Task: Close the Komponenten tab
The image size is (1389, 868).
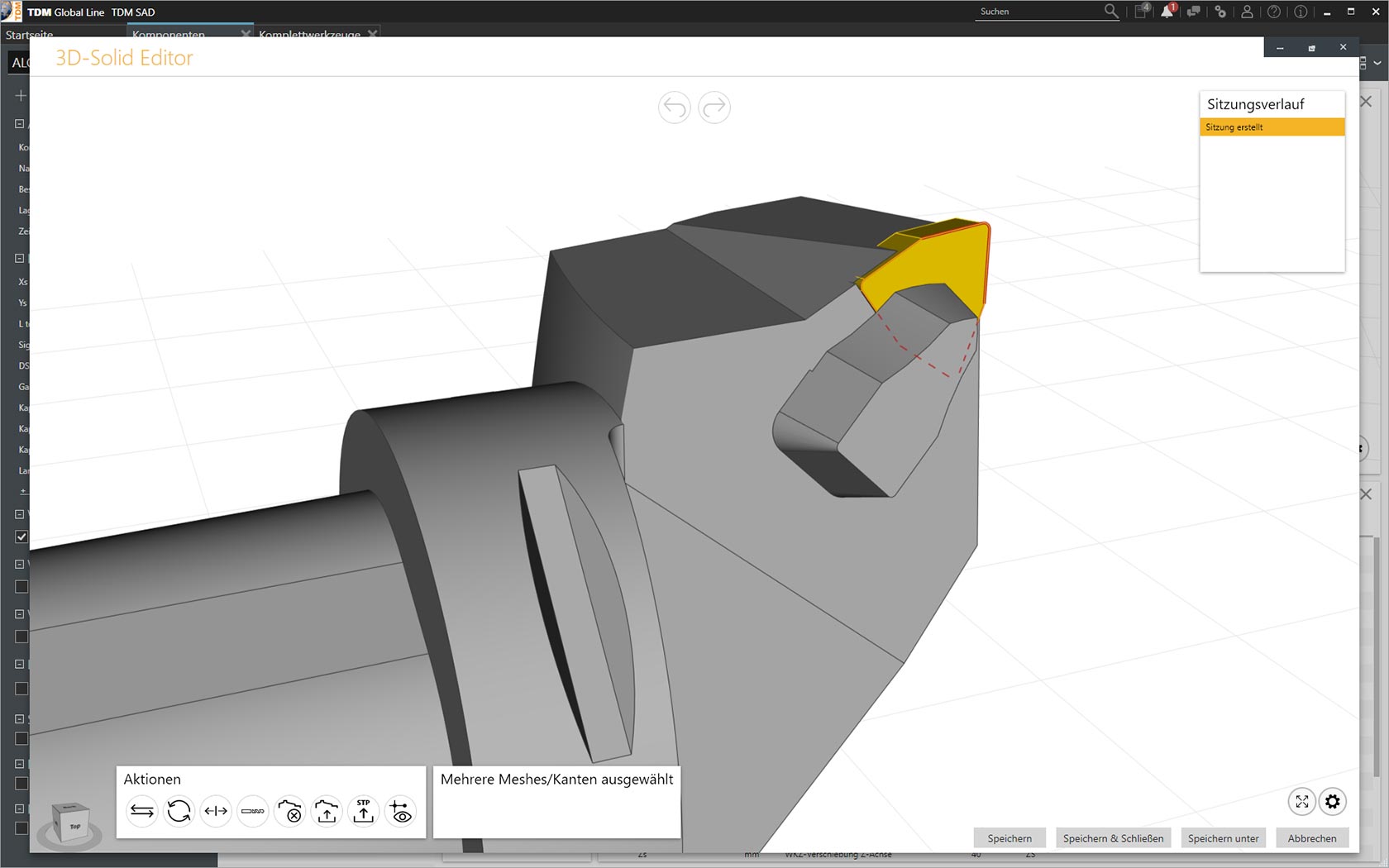Action: pos(246,34)
